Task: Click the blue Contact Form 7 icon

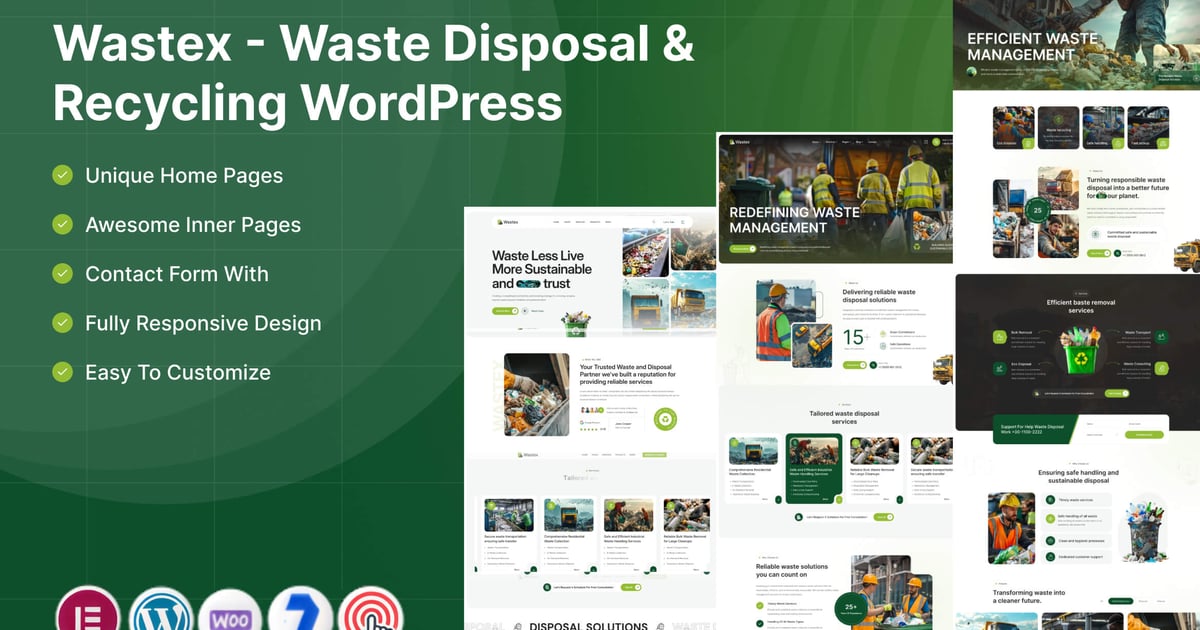Action: [301, 610]
